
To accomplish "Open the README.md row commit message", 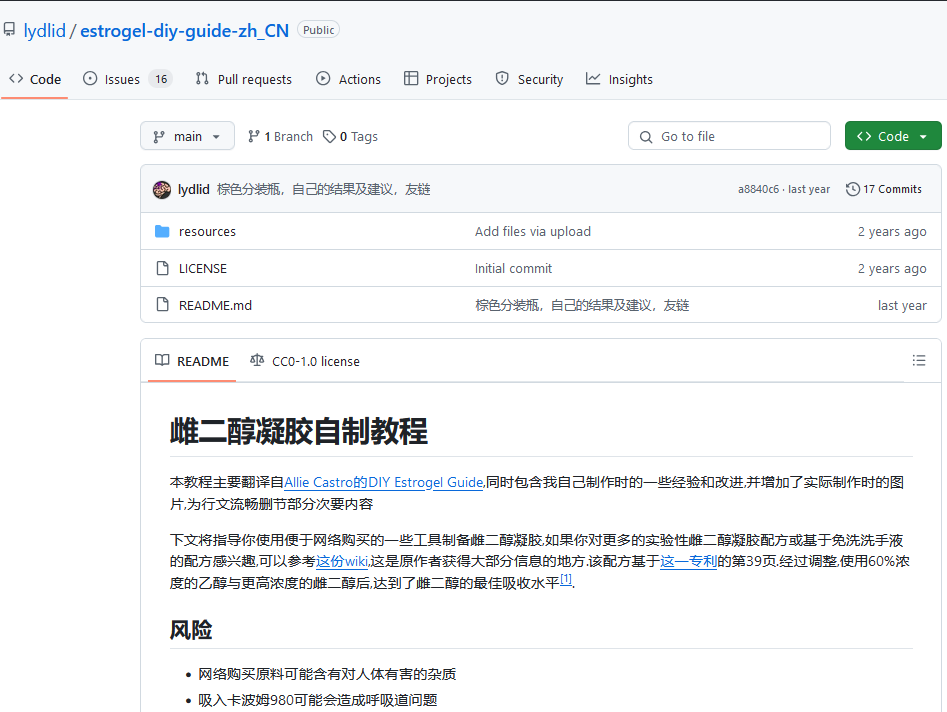I will point(582,305).
